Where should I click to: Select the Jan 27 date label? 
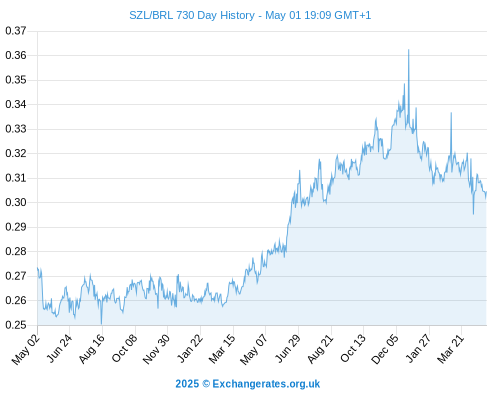pyautogui.click(x=419, y=349)
